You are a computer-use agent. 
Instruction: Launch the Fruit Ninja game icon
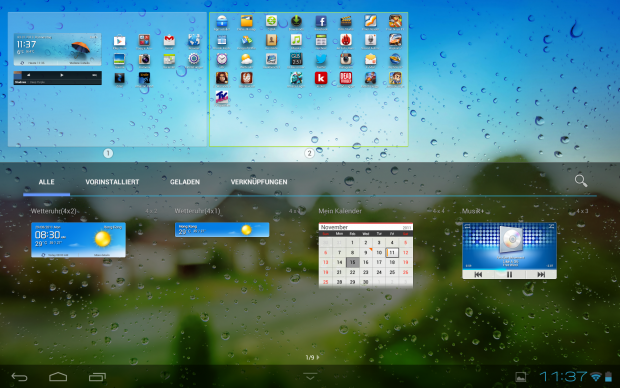click(395, 21)
